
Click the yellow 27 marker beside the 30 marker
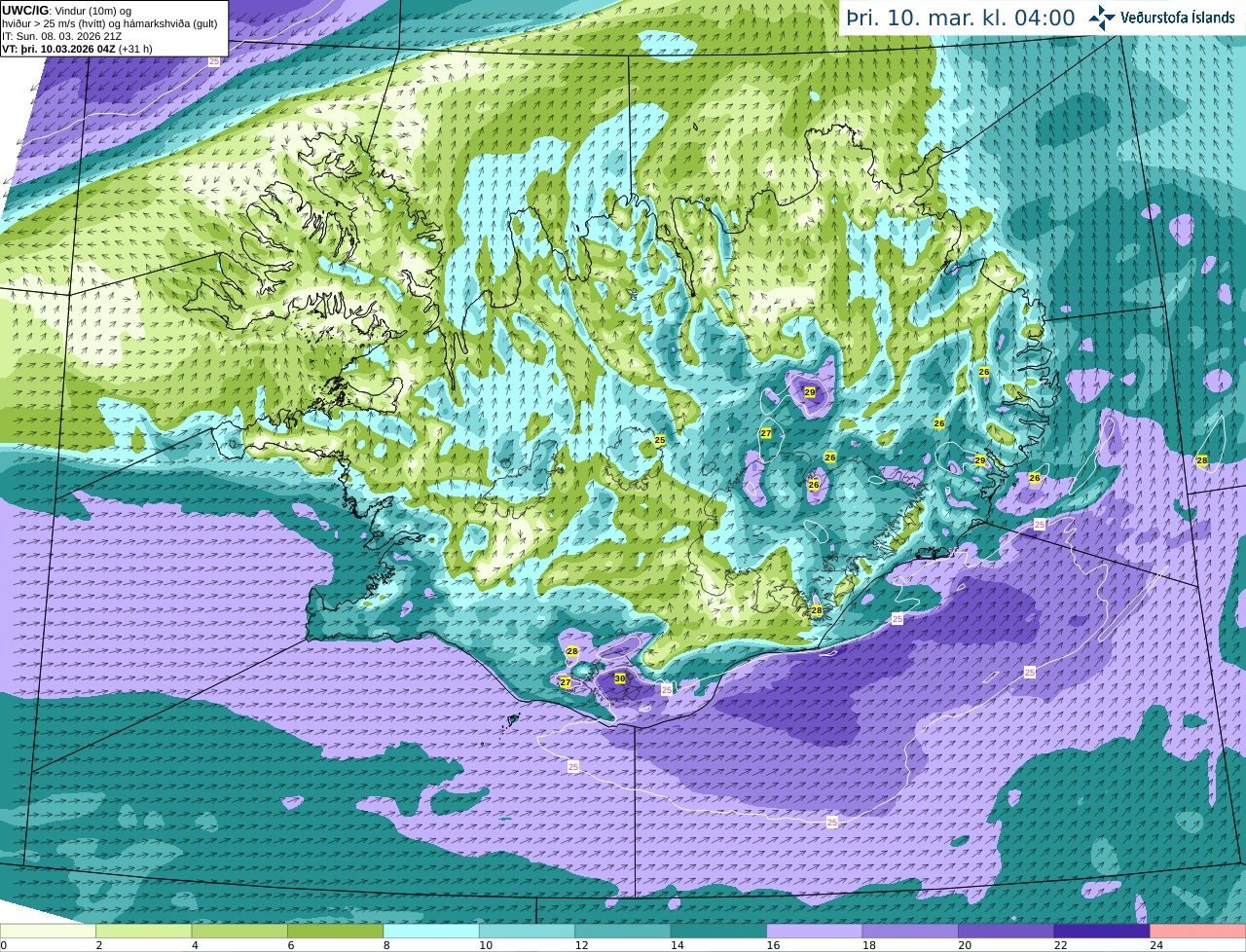coord(566,682)
